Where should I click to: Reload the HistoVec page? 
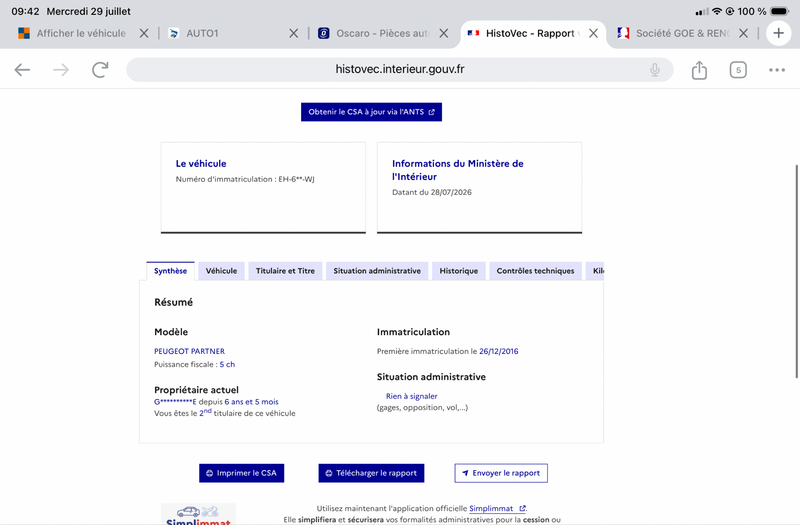(101, 69)
